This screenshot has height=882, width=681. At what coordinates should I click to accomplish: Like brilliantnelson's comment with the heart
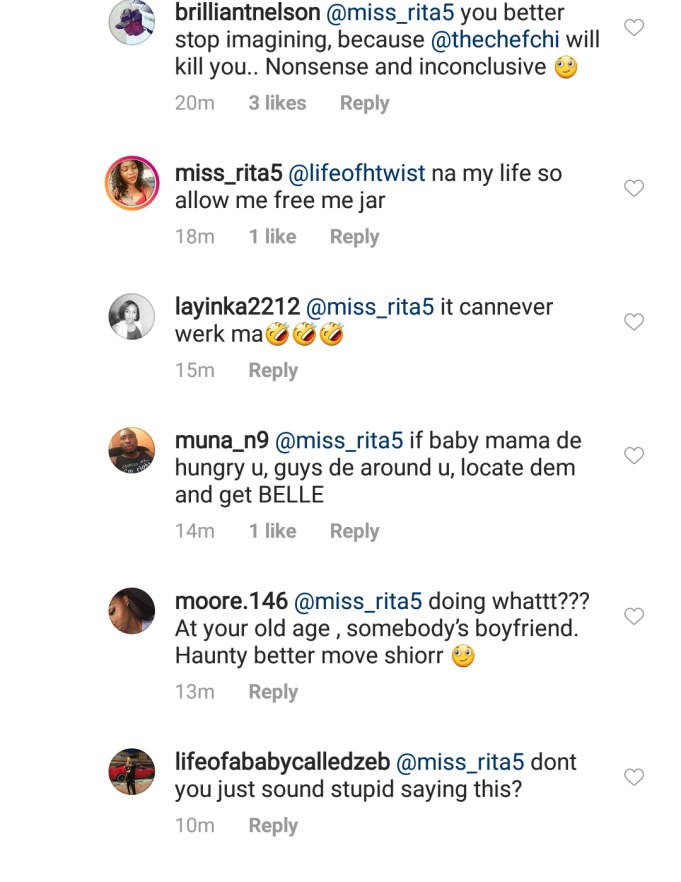633,28
